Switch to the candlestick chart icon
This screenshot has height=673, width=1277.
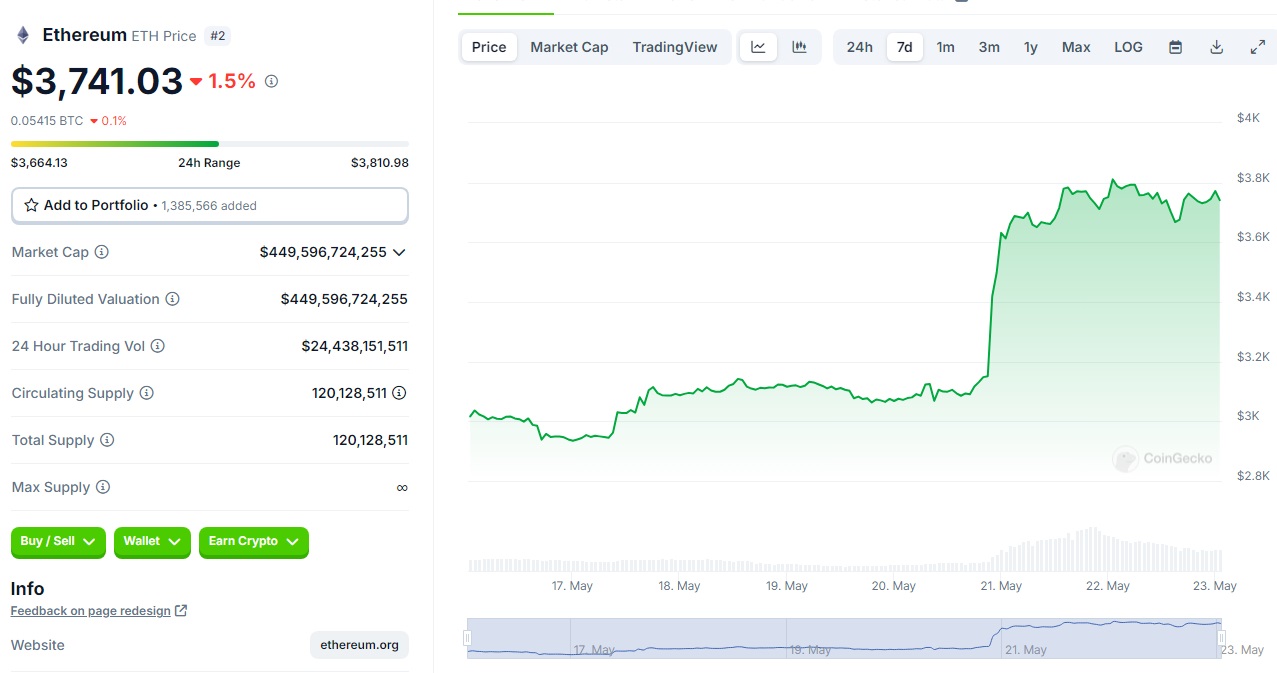coord(799,47)
